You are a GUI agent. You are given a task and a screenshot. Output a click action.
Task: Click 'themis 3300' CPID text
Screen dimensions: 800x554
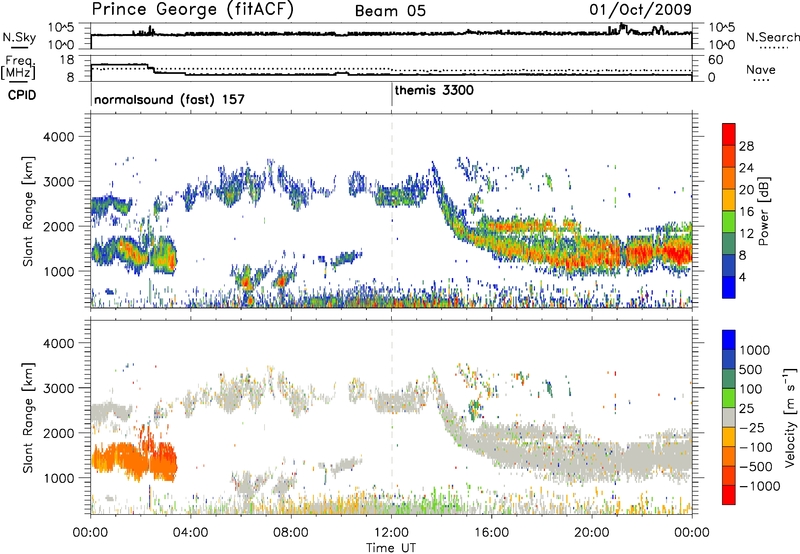tap(434, 90)
